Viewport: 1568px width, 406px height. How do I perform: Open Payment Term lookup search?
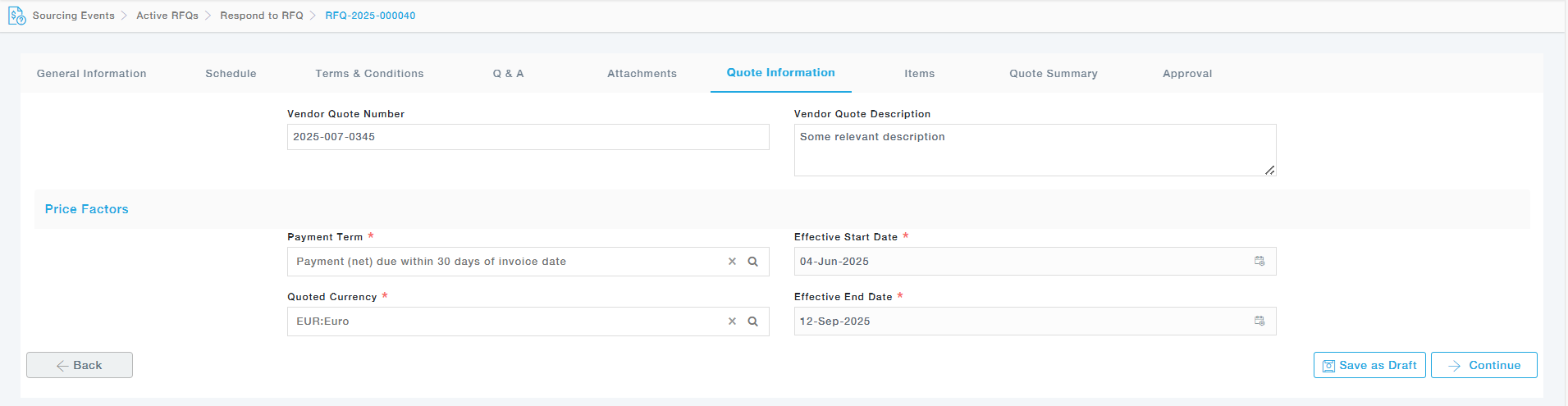point(752,262)
